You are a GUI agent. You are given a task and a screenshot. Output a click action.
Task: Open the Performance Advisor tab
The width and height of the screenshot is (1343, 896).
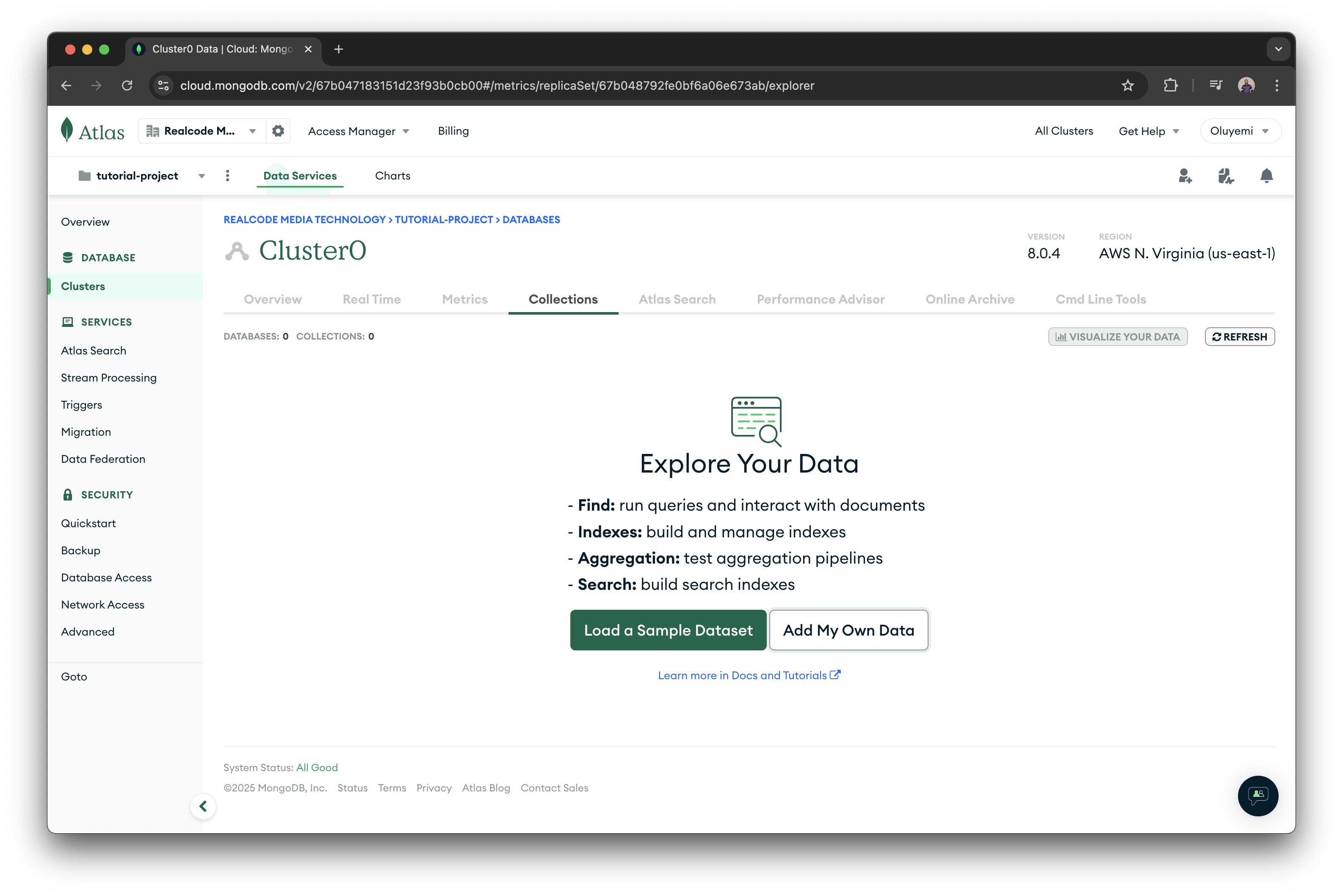(x=820, y=299)
